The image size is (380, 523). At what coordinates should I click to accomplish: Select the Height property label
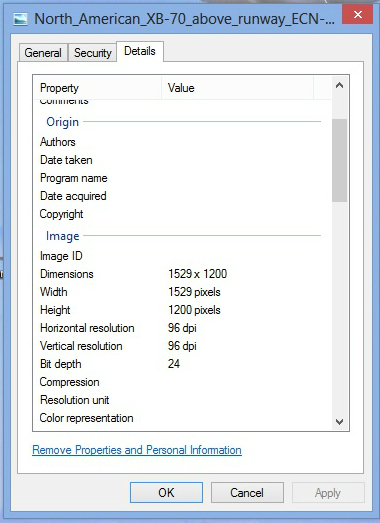pos(55,310)
